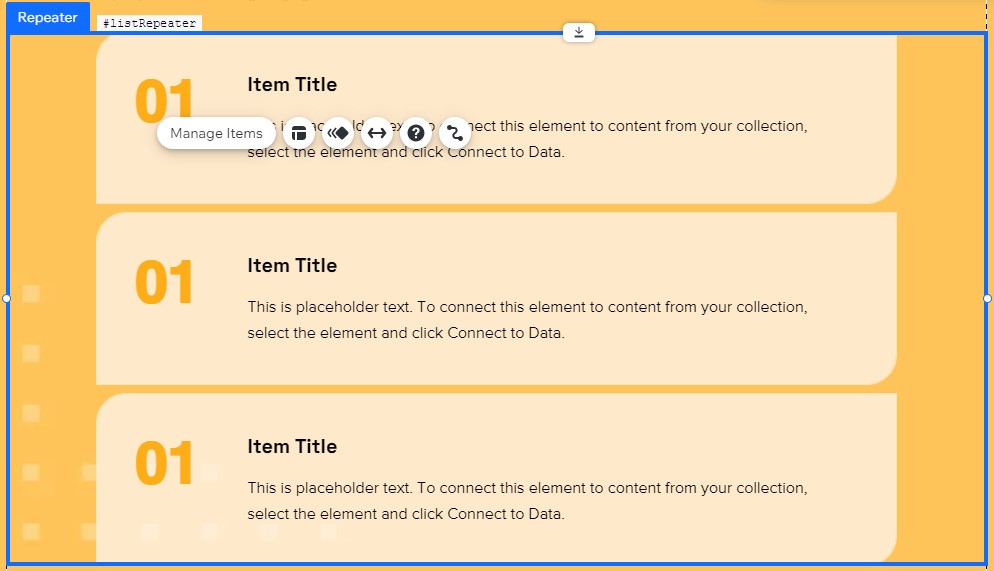Select the third item's placeholder text

click(x=527, y=501)
